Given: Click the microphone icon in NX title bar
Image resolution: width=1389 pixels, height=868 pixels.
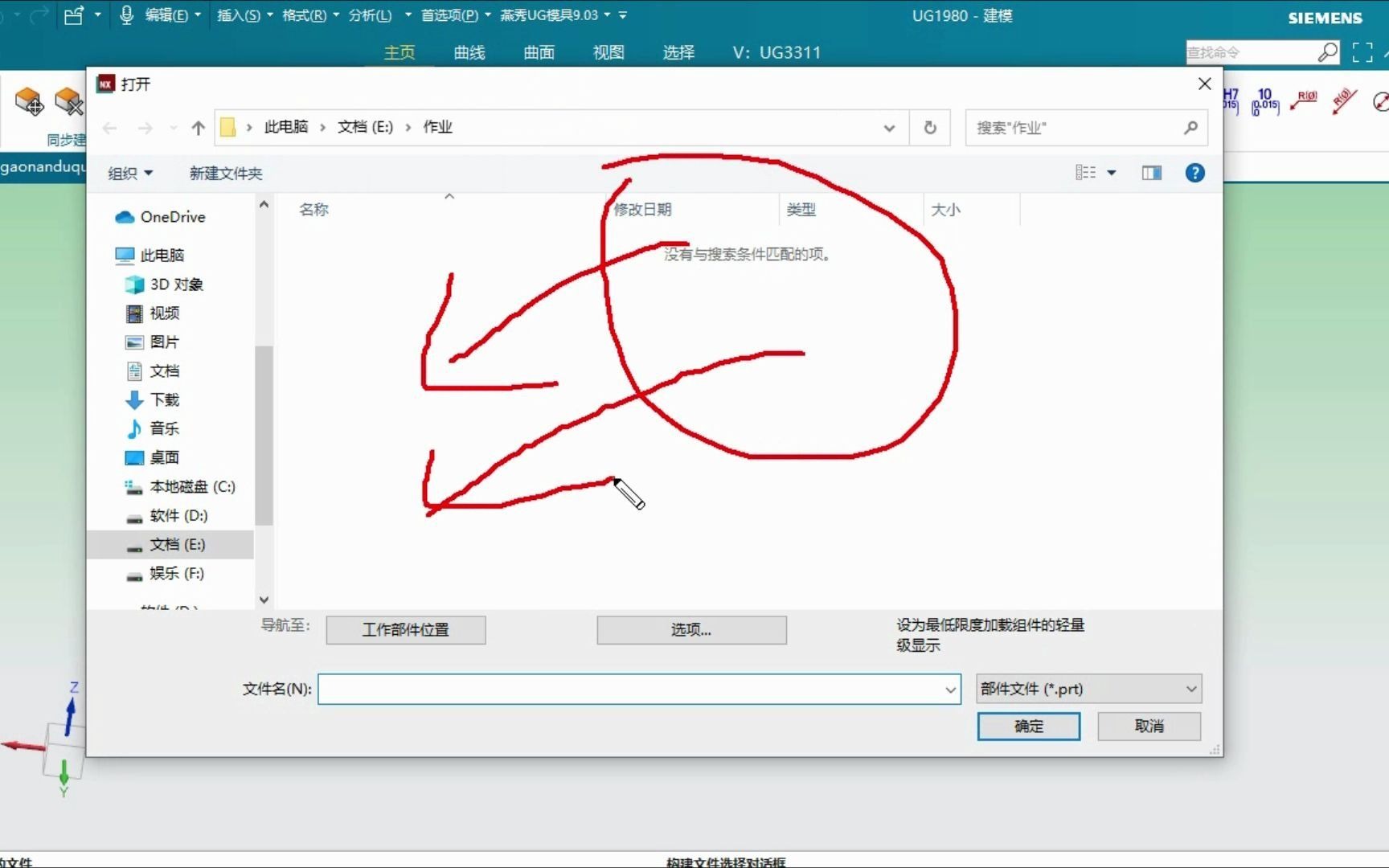Looking at the screenshot, I should point(126,15).
